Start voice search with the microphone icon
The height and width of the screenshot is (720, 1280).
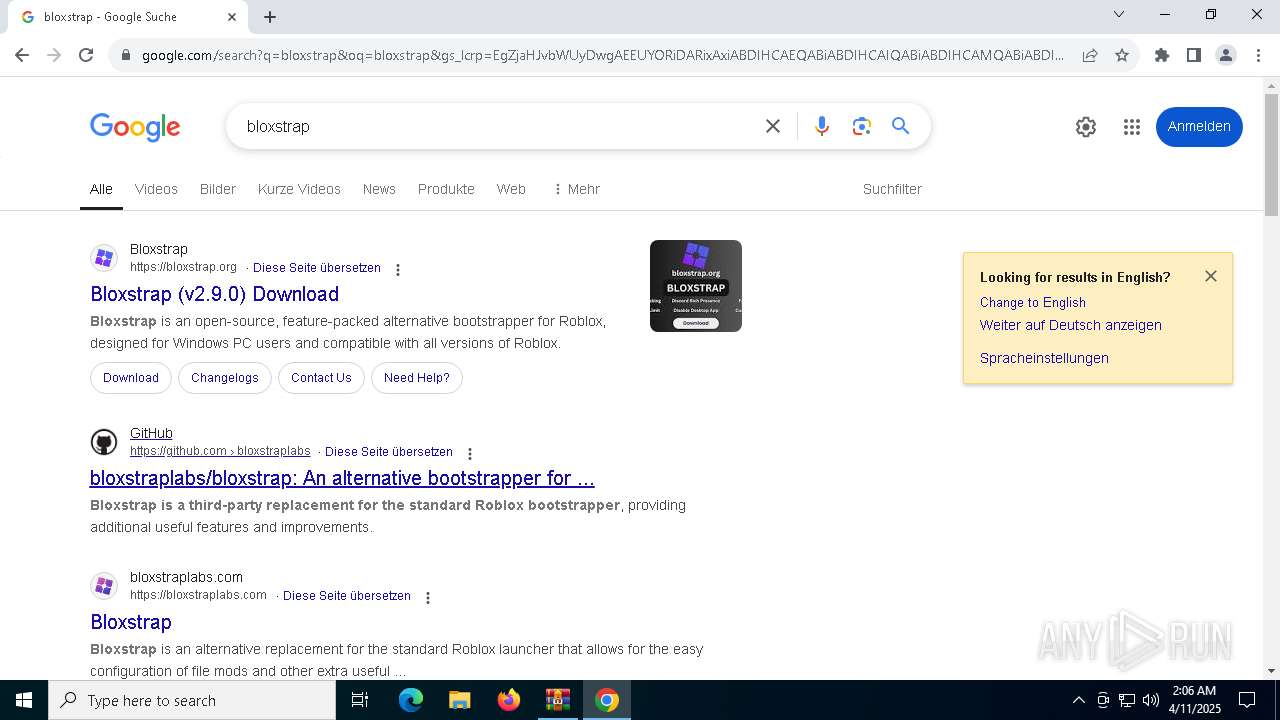(822, 126)
